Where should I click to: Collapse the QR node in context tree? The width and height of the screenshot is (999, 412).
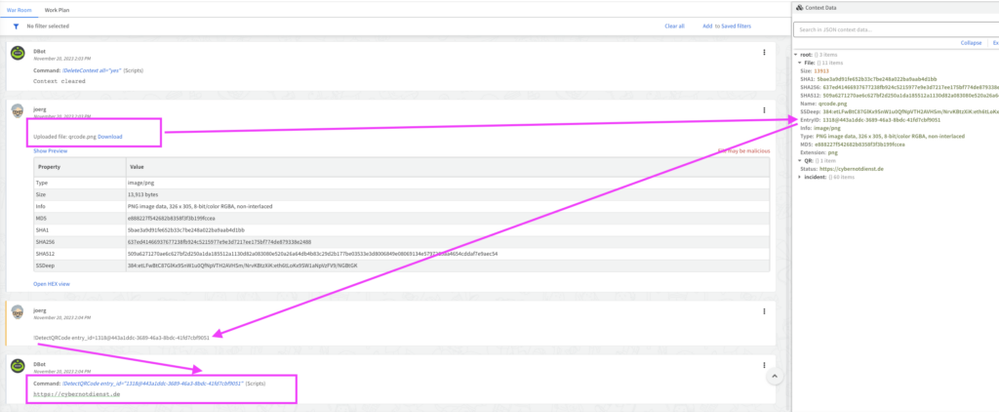coord(800,160)
